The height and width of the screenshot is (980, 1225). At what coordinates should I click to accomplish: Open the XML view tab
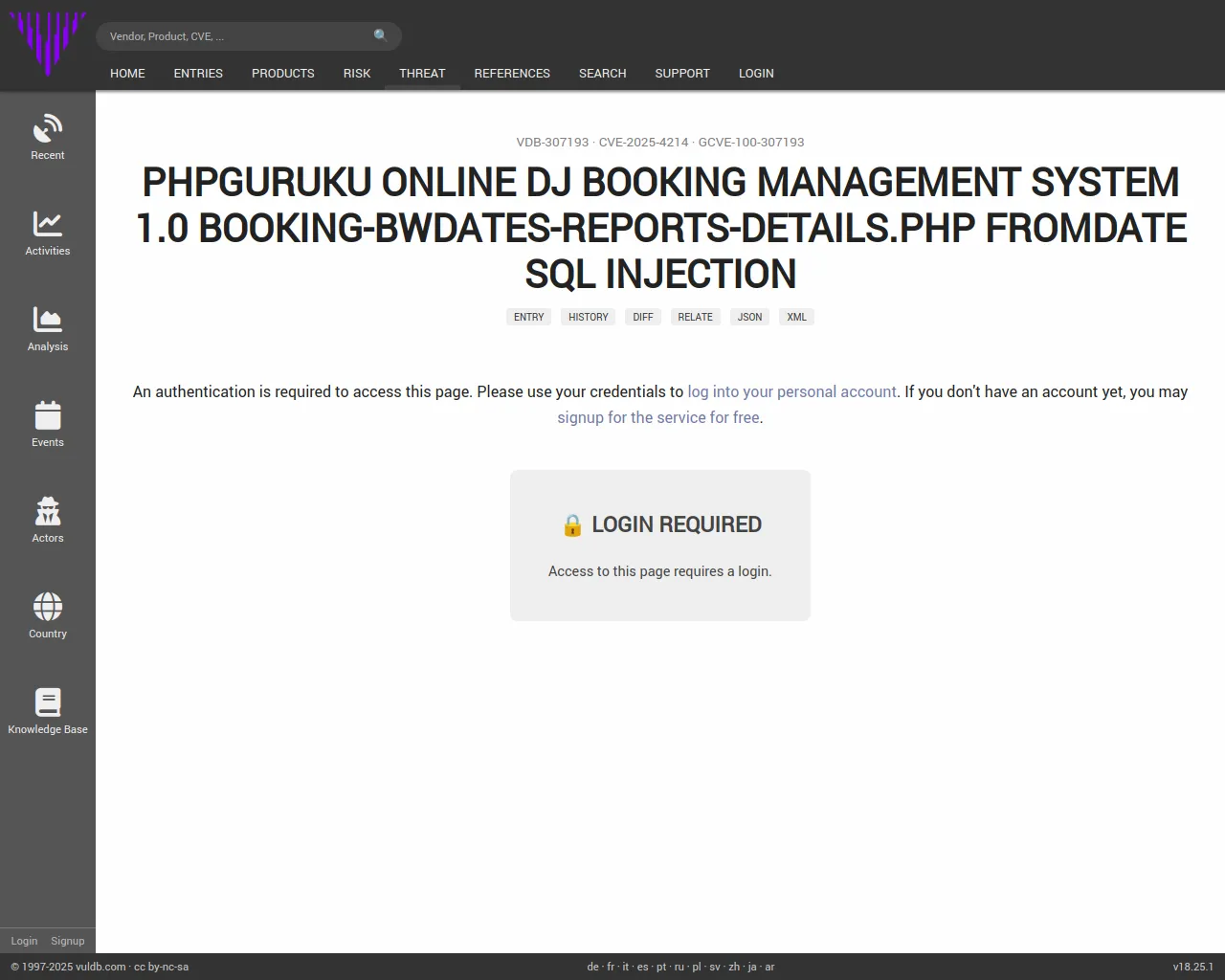tap(797, 317)
